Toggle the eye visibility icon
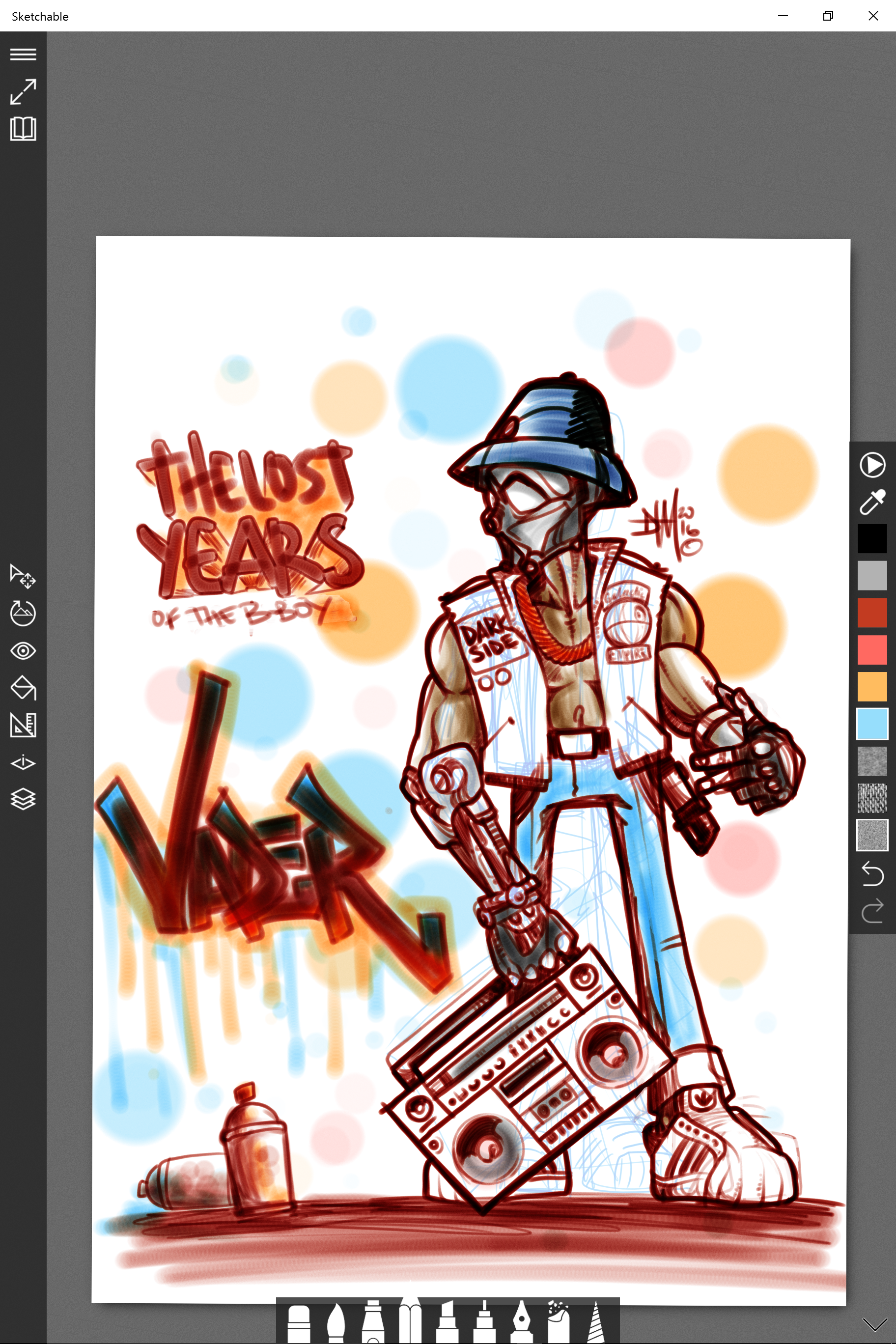The width and height of the screenshot is (896, 1344). [24, 651]
